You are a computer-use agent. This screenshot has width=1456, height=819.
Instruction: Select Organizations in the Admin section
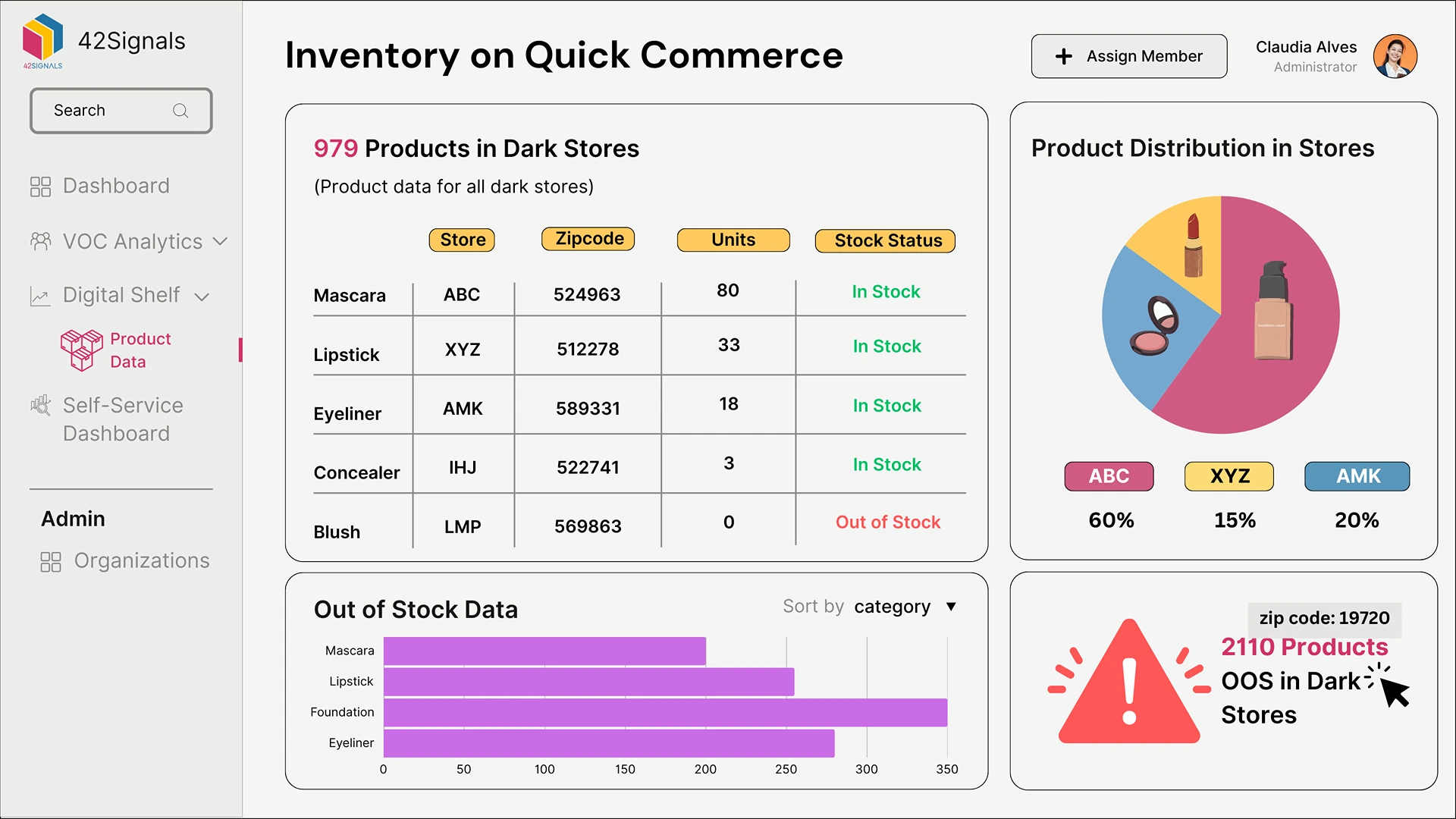(x=141, y=560)
